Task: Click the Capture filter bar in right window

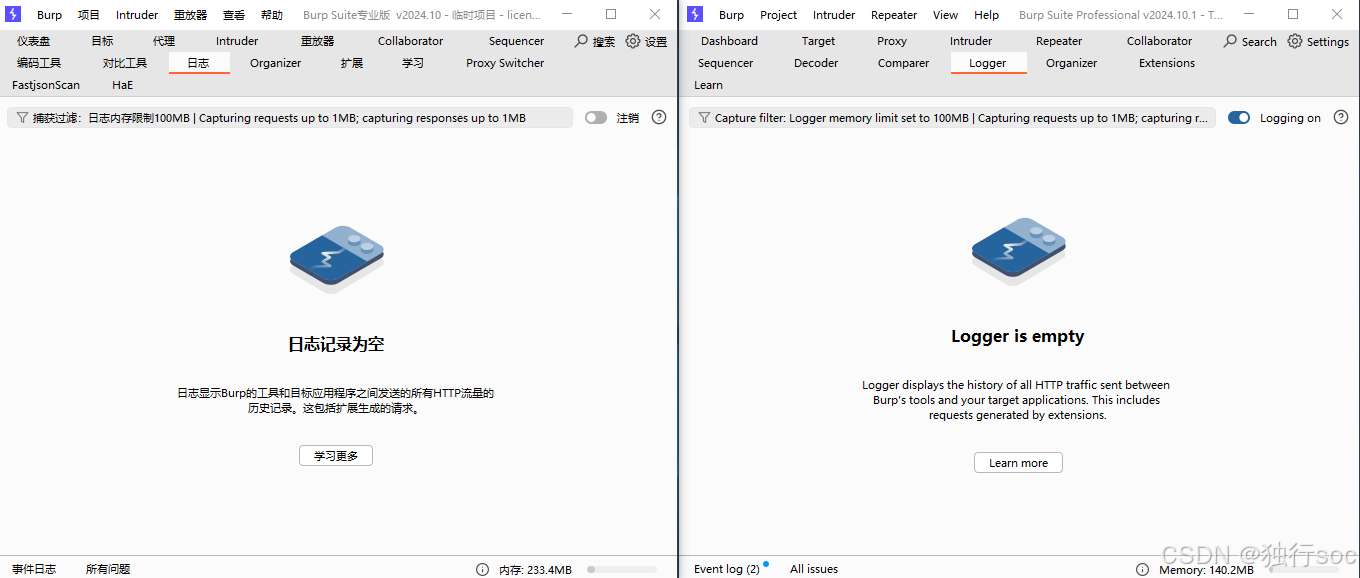Action: (952, 118)
